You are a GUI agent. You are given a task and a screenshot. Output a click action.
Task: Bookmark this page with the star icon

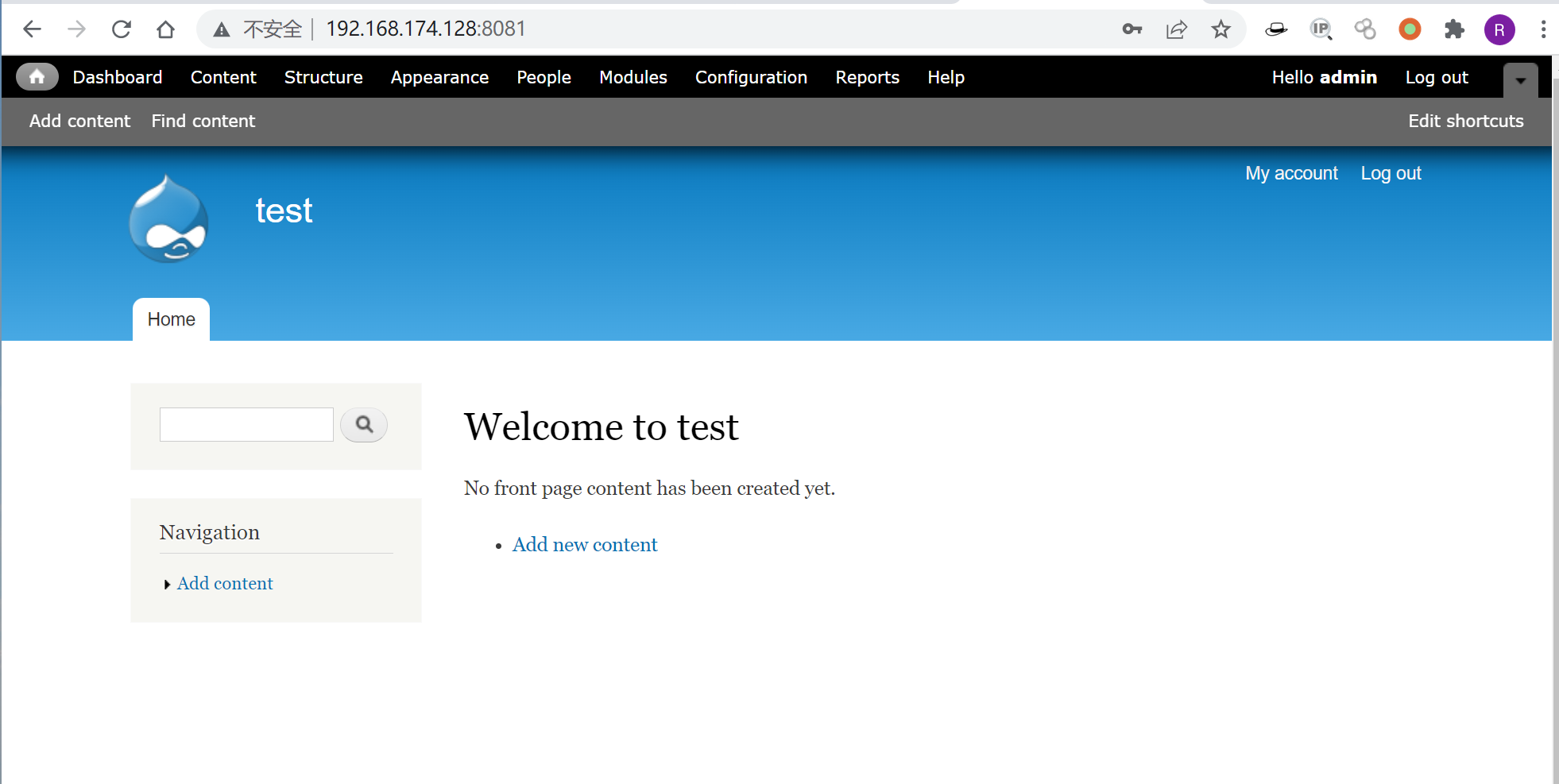pyautogui.click(x=1221, y=29)
